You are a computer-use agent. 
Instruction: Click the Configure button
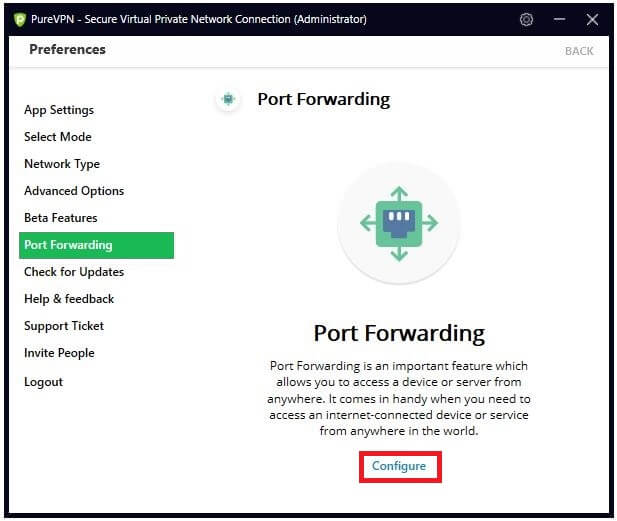coord(399,466)
